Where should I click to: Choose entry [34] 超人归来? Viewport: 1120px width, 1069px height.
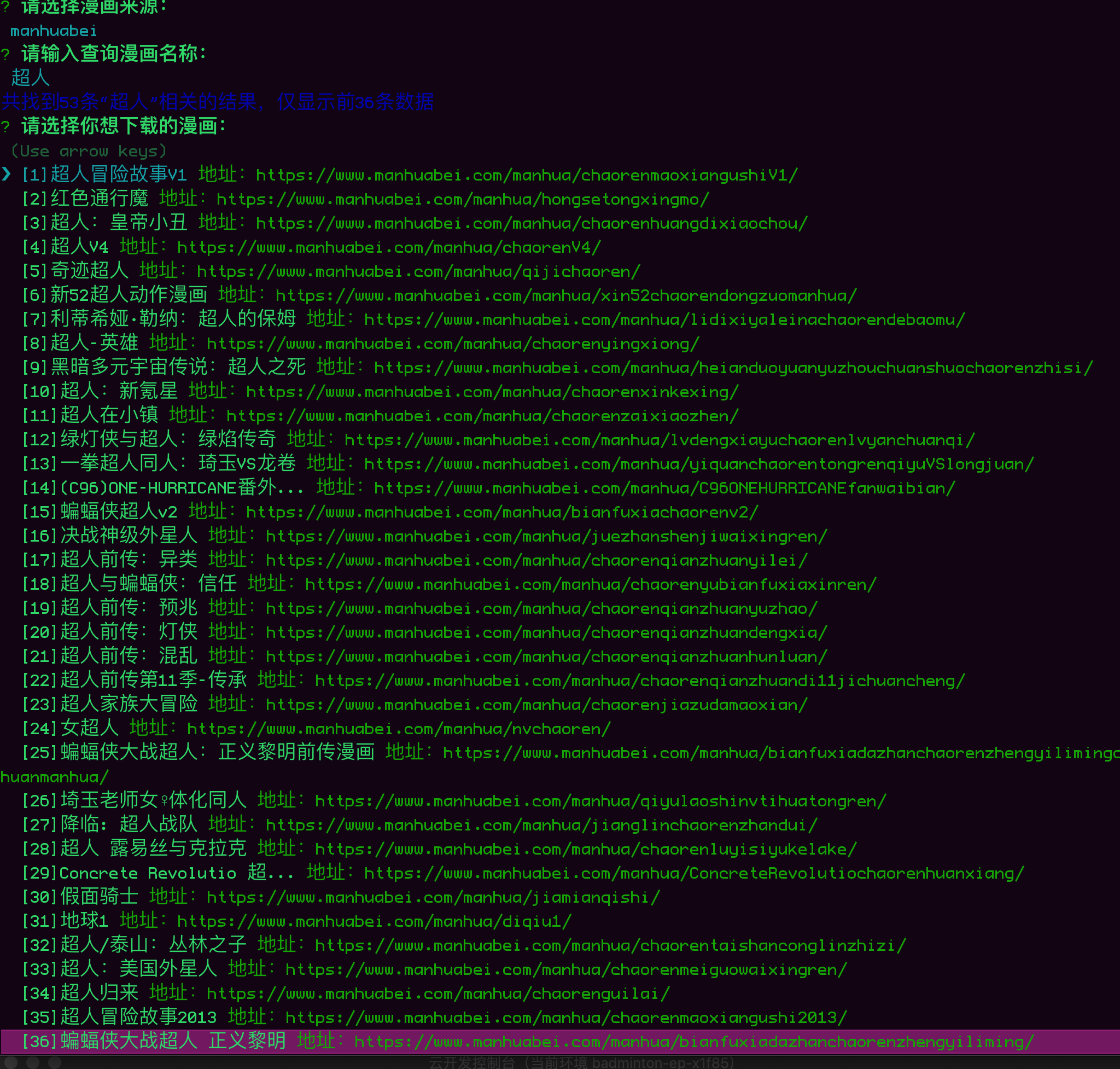[80, 993]
